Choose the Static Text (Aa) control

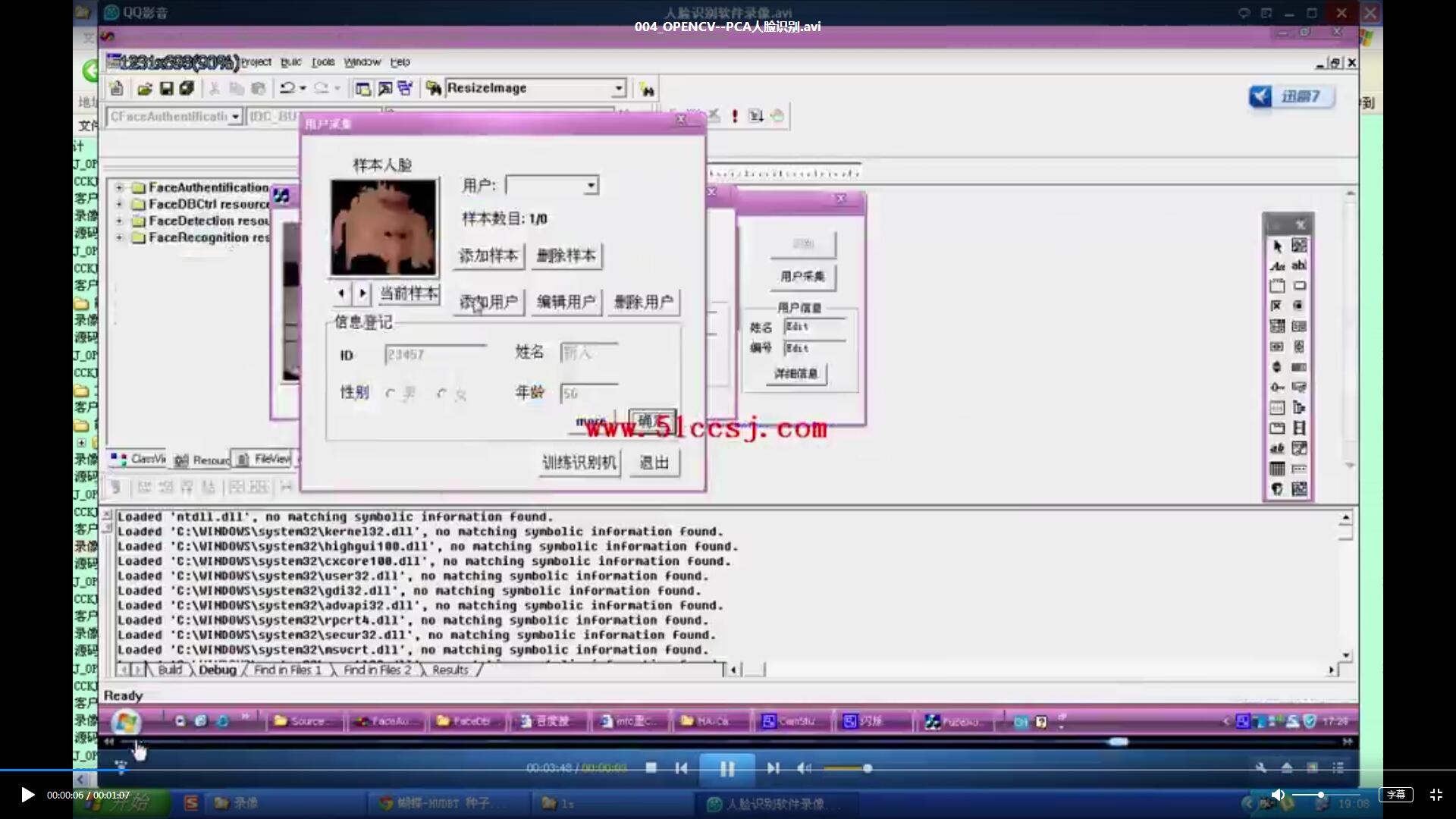pos(1277,266)
